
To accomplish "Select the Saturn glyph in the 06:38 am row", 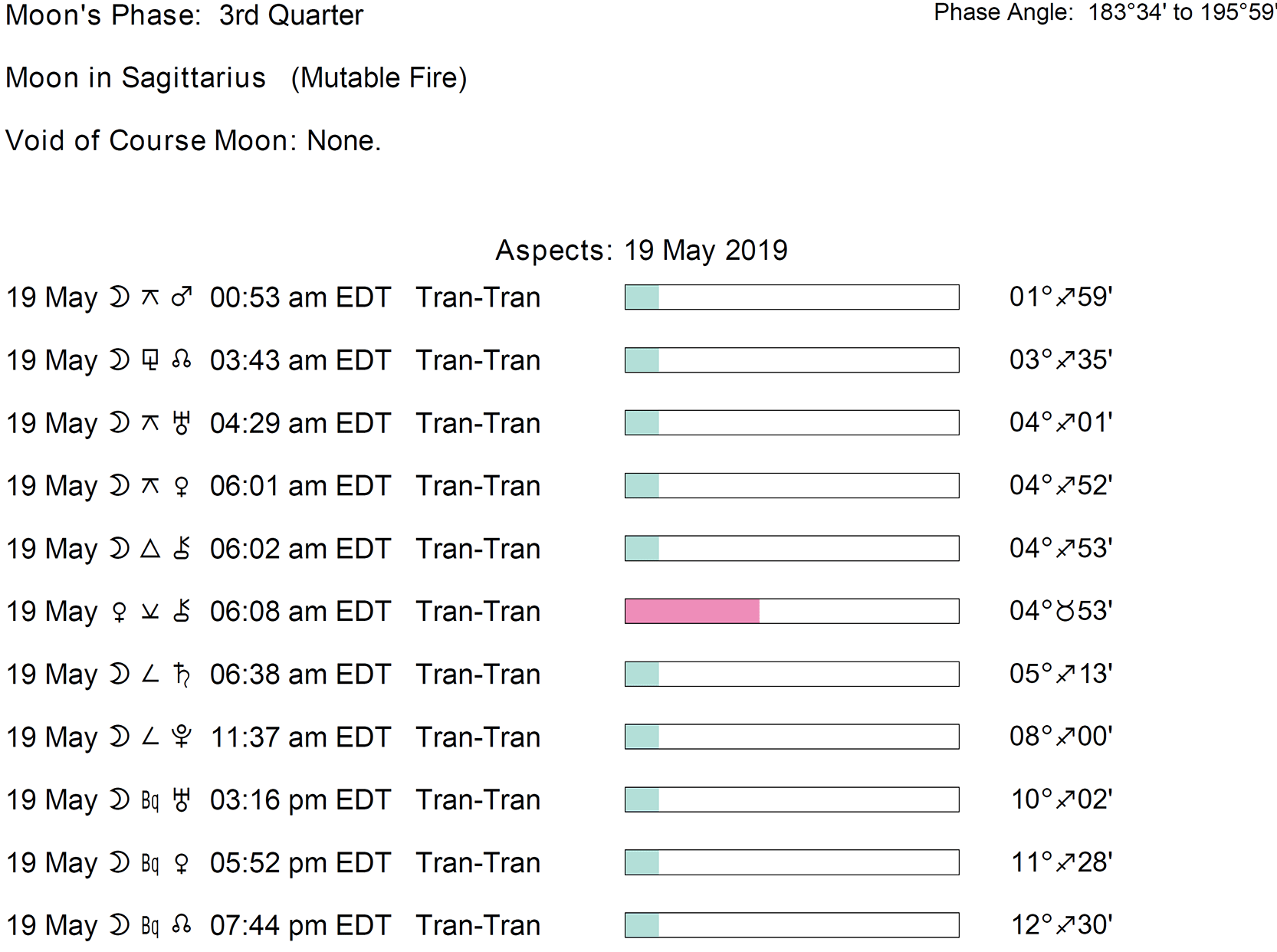I will 182,675.
